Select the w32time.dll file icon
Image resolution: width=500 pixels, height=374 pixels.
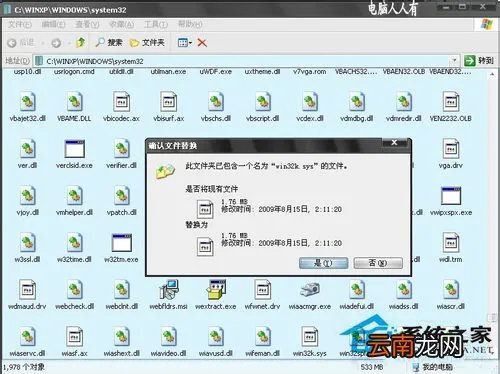point(74,243)
